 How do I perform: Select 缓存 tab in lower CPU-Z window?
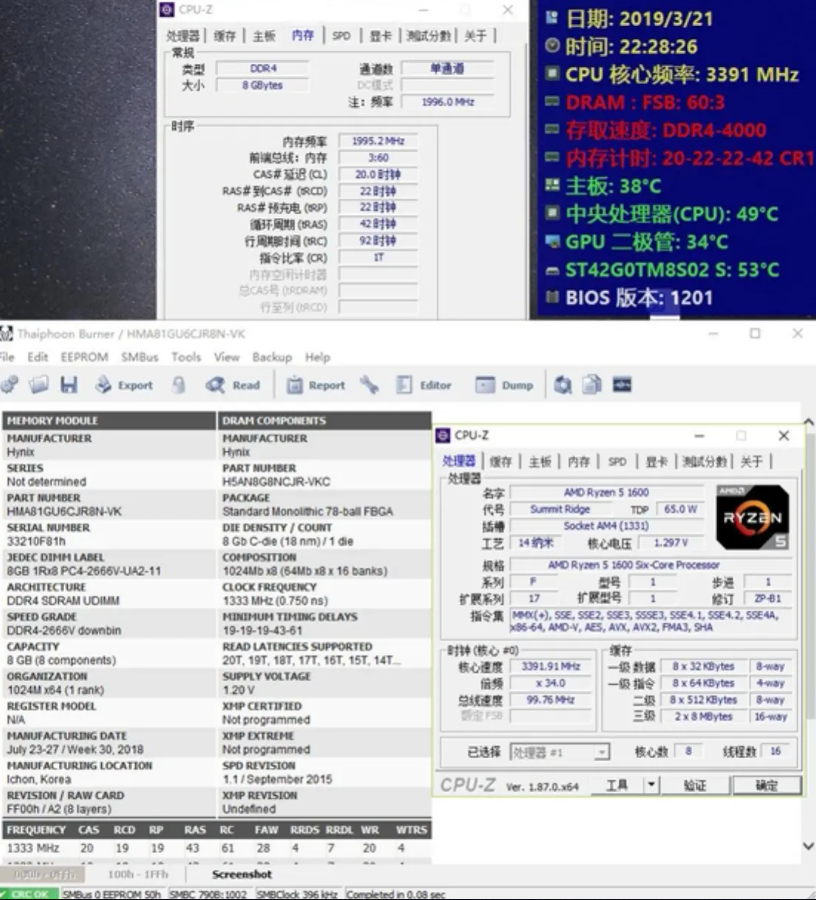[x=500, y=461]
